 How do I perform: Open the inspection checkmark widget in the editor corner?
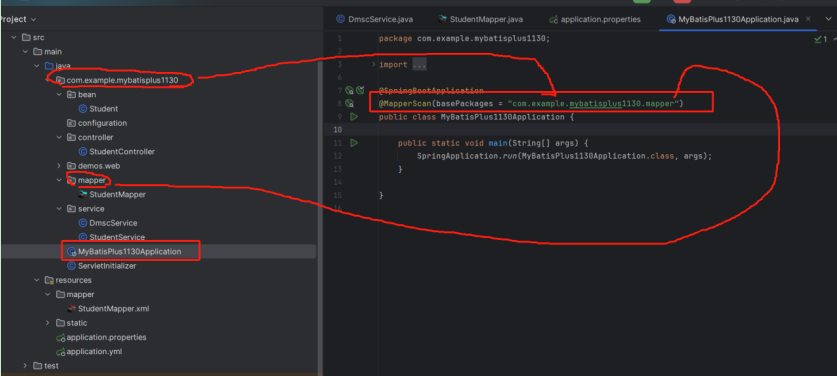click(x=821, y=39)
